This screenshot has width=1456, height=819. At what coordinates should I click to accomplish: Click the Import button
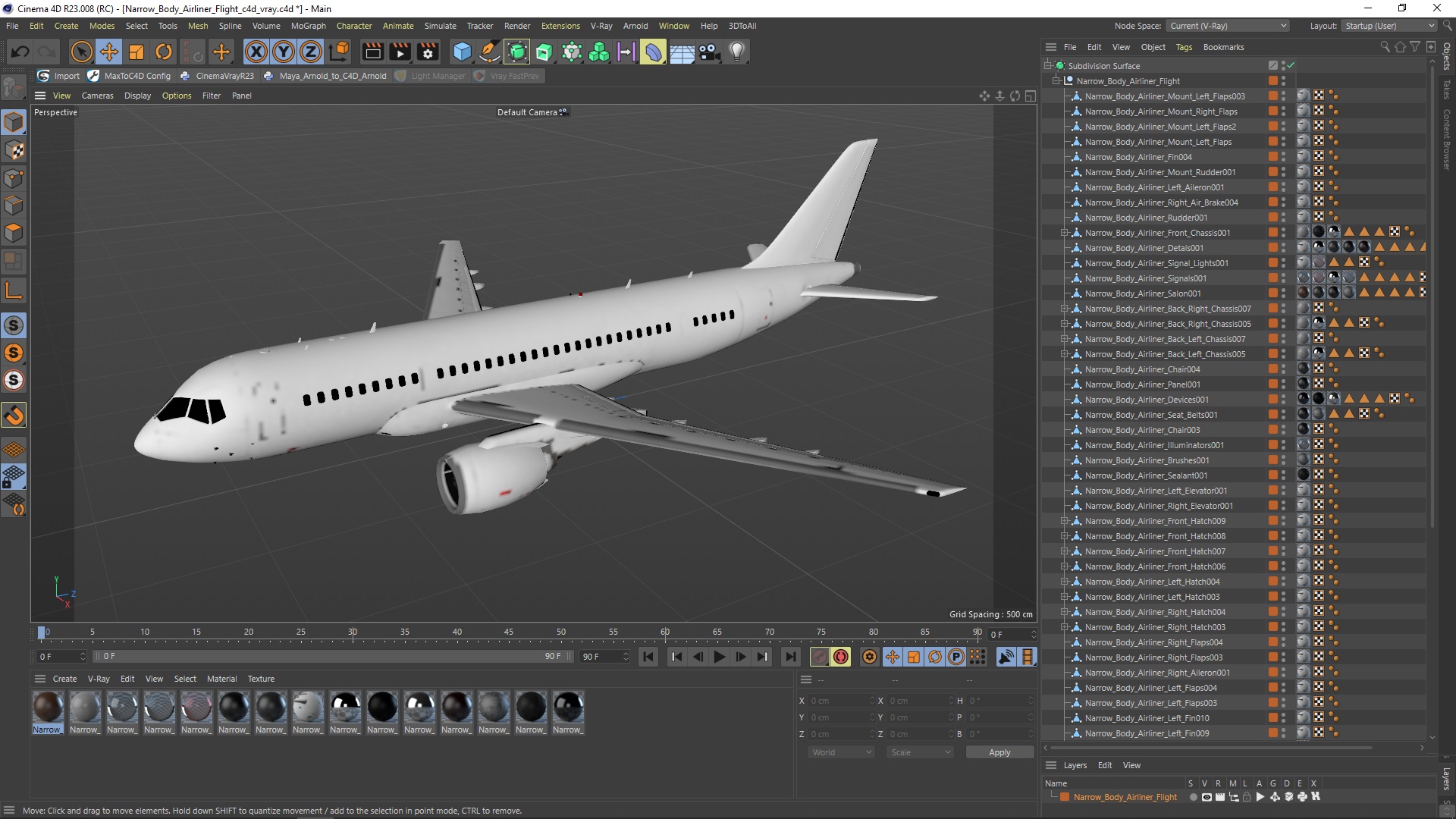click(59, 76)
